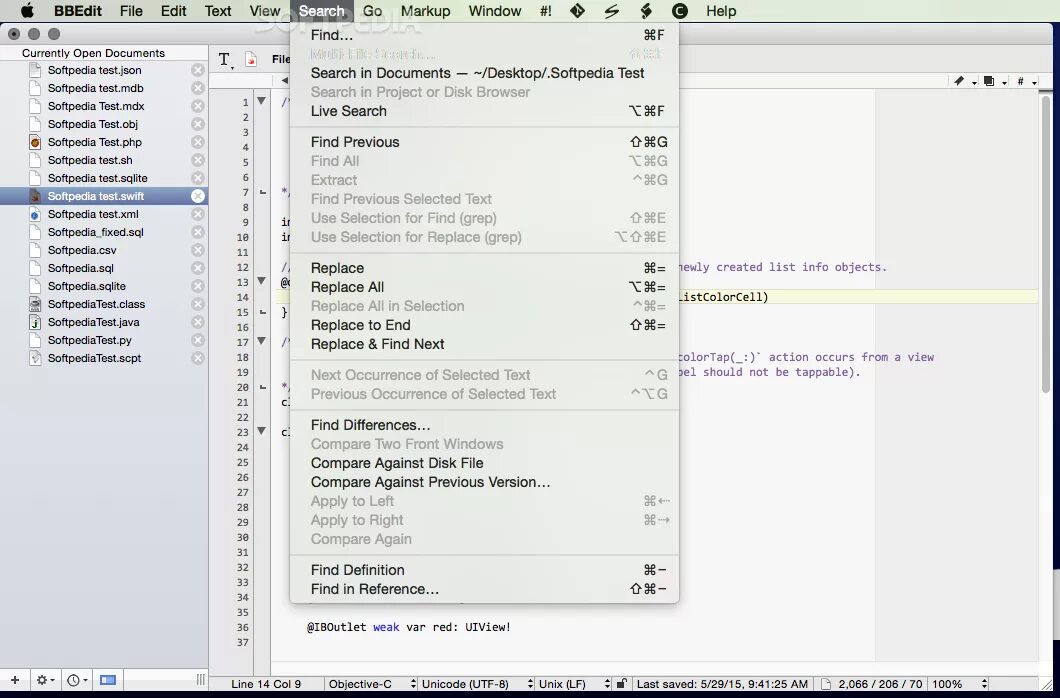Open the Unicode (UTF-8) encoding dropdown

(x=477, y=684)
